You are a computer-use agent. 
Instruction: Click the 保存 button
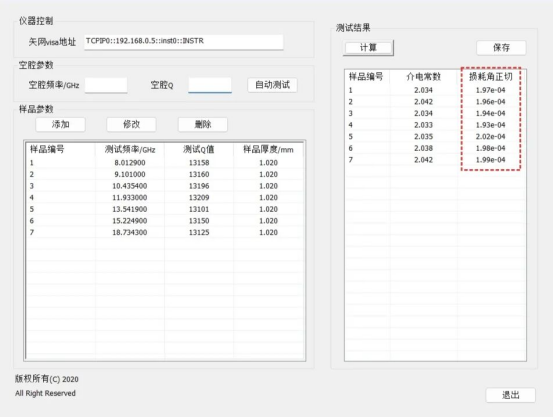coord(501,48)
